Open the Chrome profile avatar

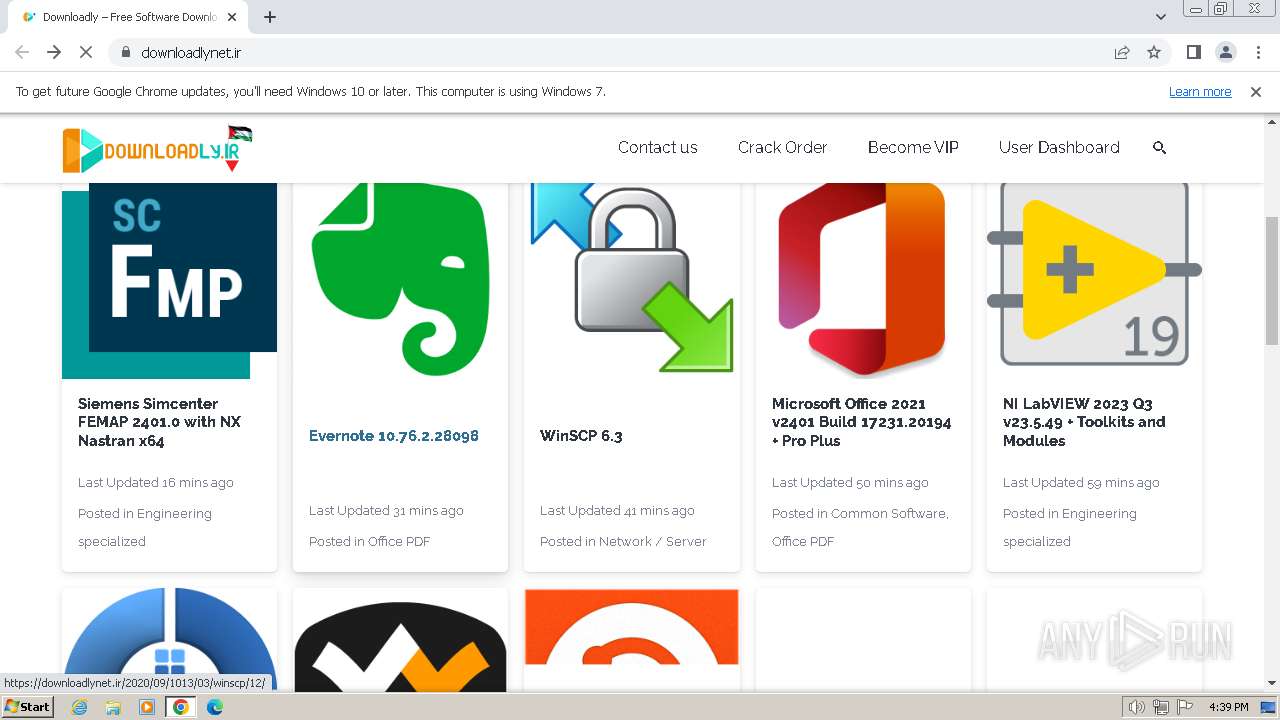tap(1225, 52)
